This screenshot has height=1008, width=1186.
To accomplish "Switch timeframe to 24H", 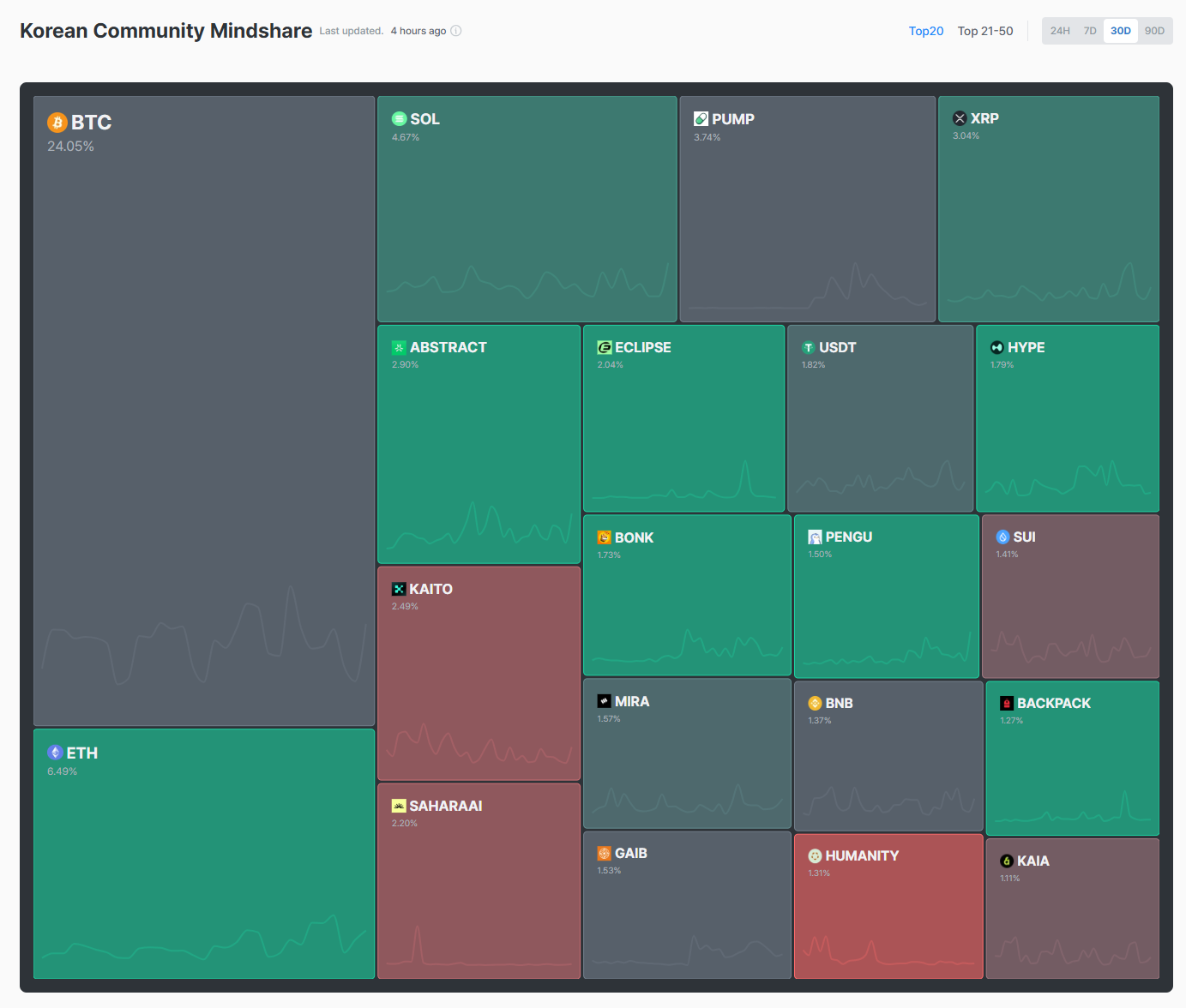I will pyautogui.click(x=1060, y=31).
